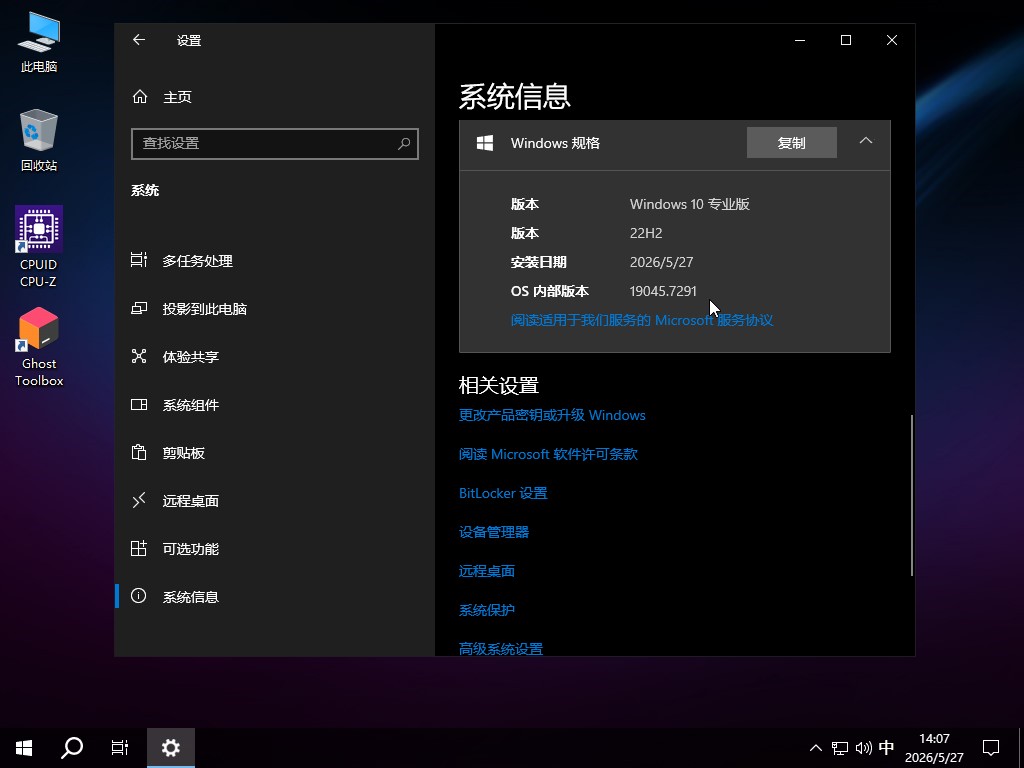Click the 体验共享 sidebar icon
Image resolution: width=1024 pixels, height=768 pixels.
coord(138,356)
